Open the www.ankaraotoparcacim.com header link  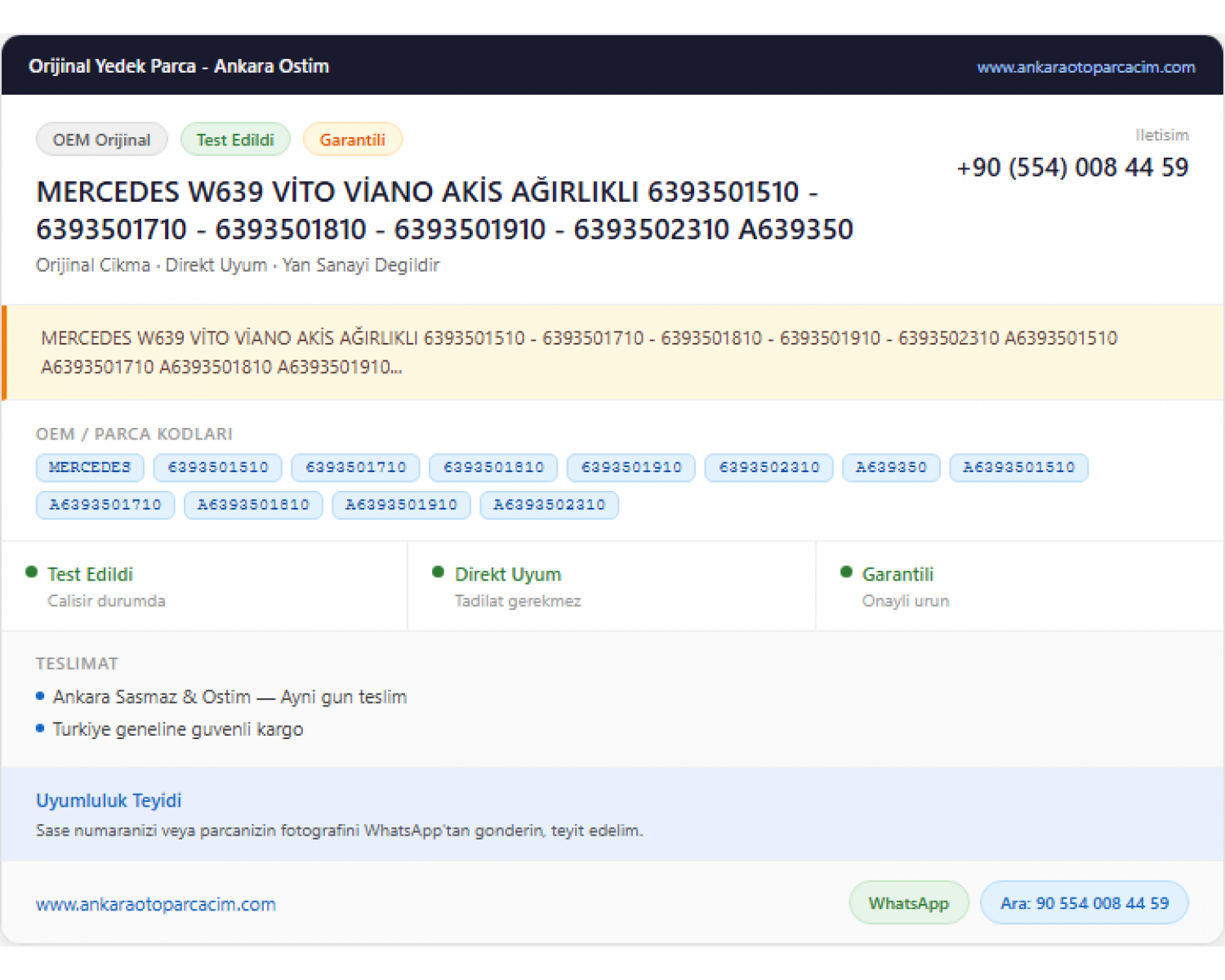(1085, 67)
